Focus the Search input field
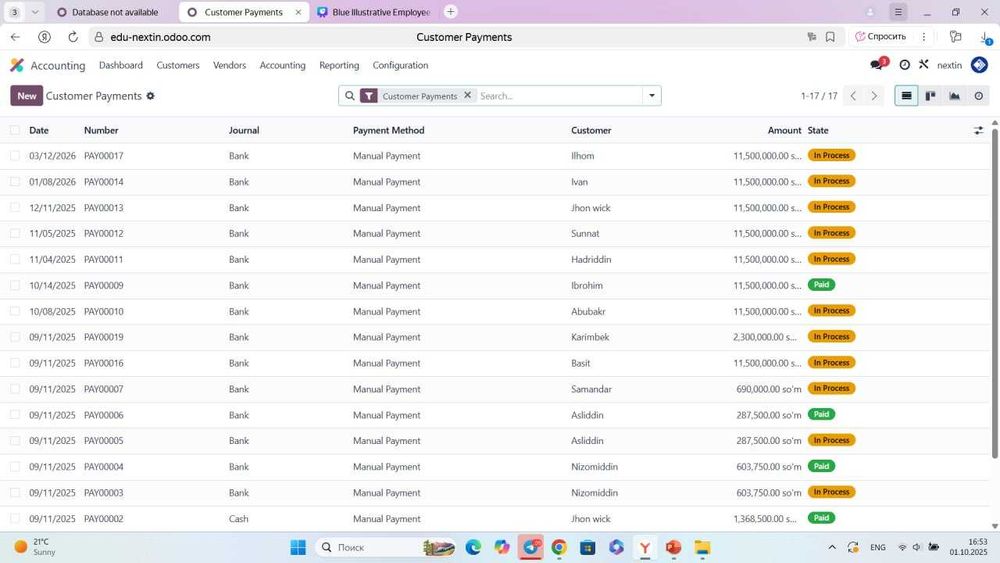The height and width of the screenshot is (563, 1000). click(559, 96)
